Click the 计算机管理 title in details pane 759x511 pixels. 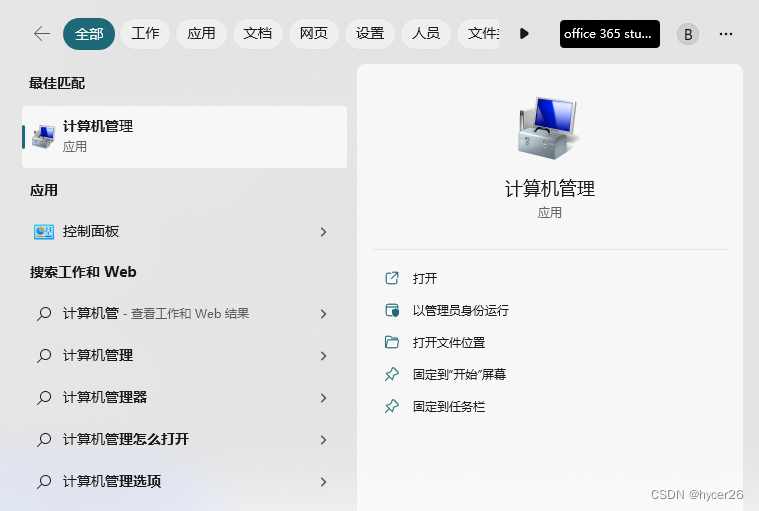pos(550,189)
